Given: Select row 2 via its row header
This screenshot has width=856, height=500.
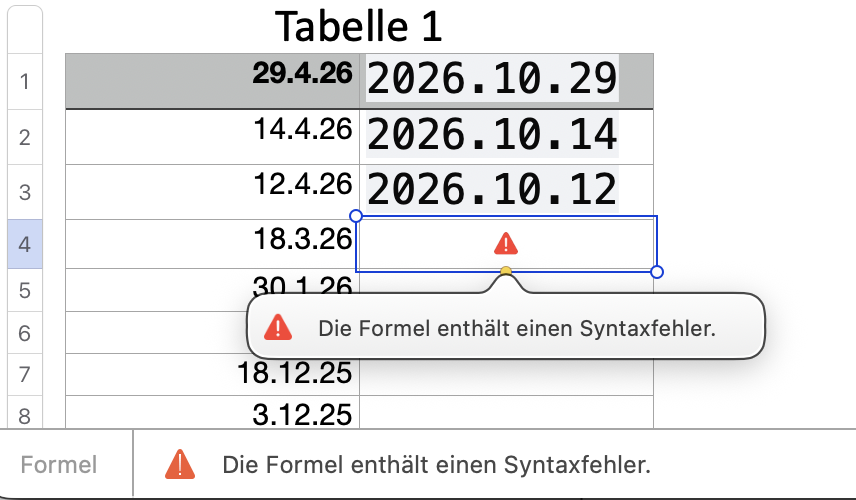Looking at the screenshot, I should coord(25,137).
